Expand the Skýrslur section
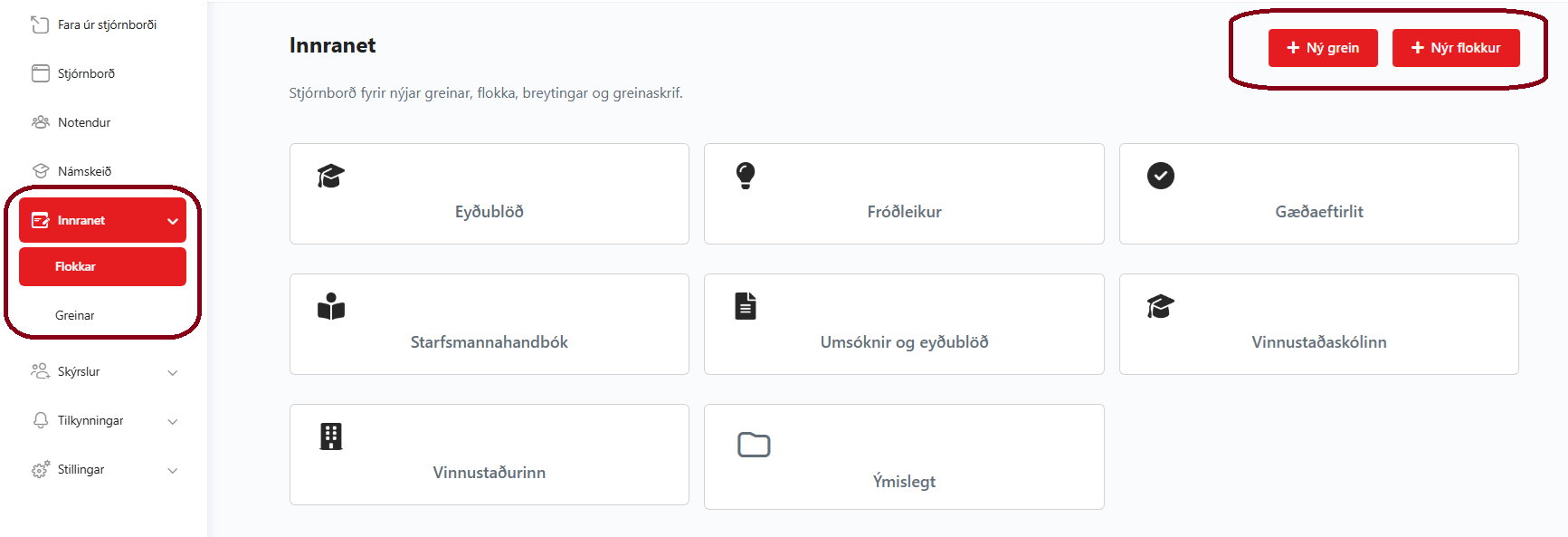 pos(173,371)
